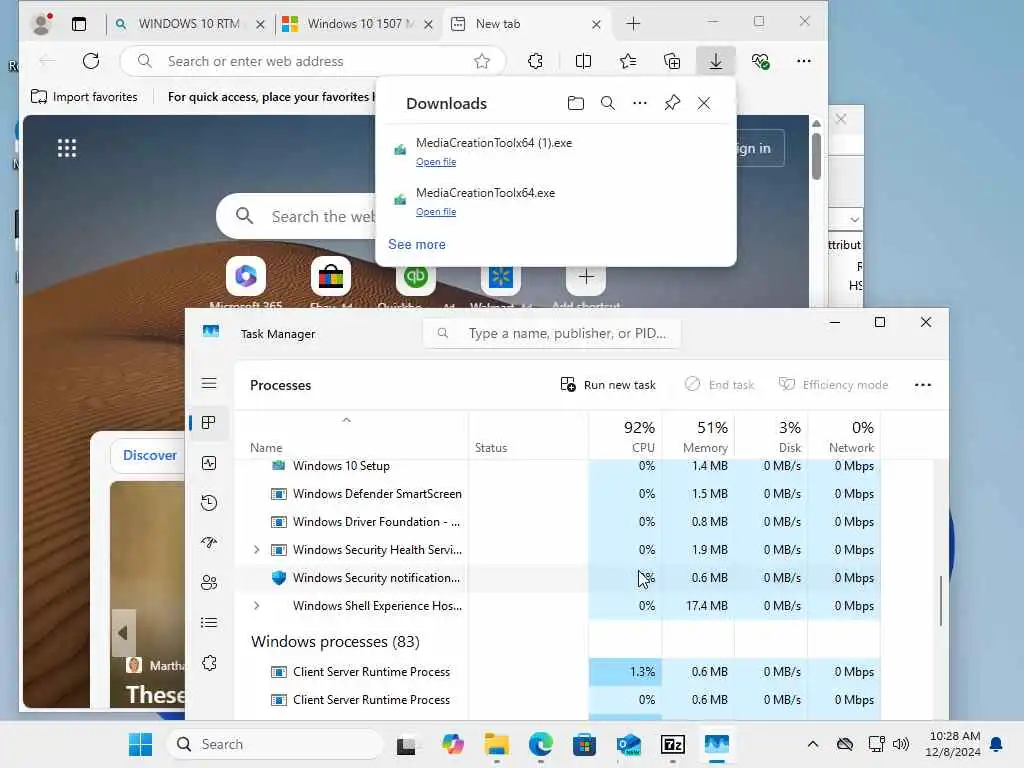This screenshot has height=768, width=1024.
Task: Open Windows Start menu
Action: (140, 744)
